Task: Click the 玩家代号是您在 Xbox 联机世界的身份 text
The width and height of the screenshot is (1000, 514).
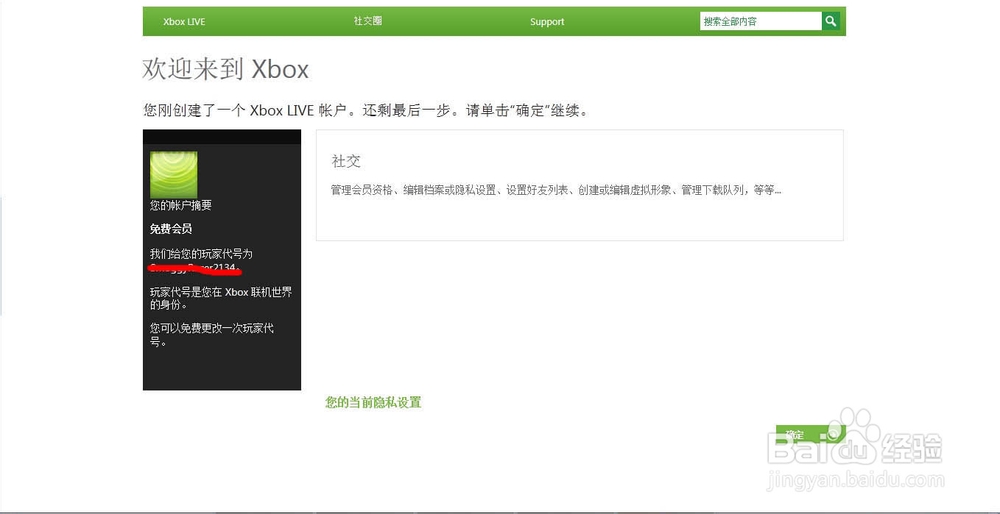Action: (x=221, y=298)
